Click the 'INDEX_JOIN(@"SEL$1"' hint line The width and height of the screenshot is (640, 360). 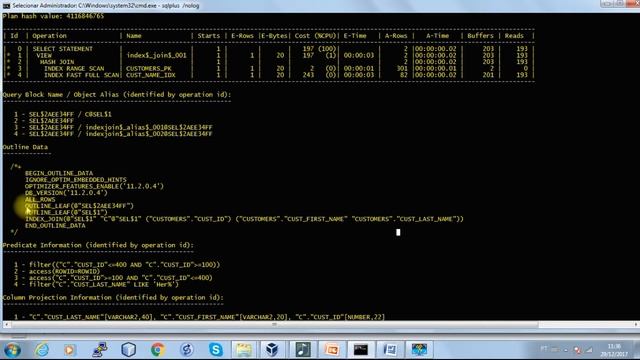(x=244, y=219)
